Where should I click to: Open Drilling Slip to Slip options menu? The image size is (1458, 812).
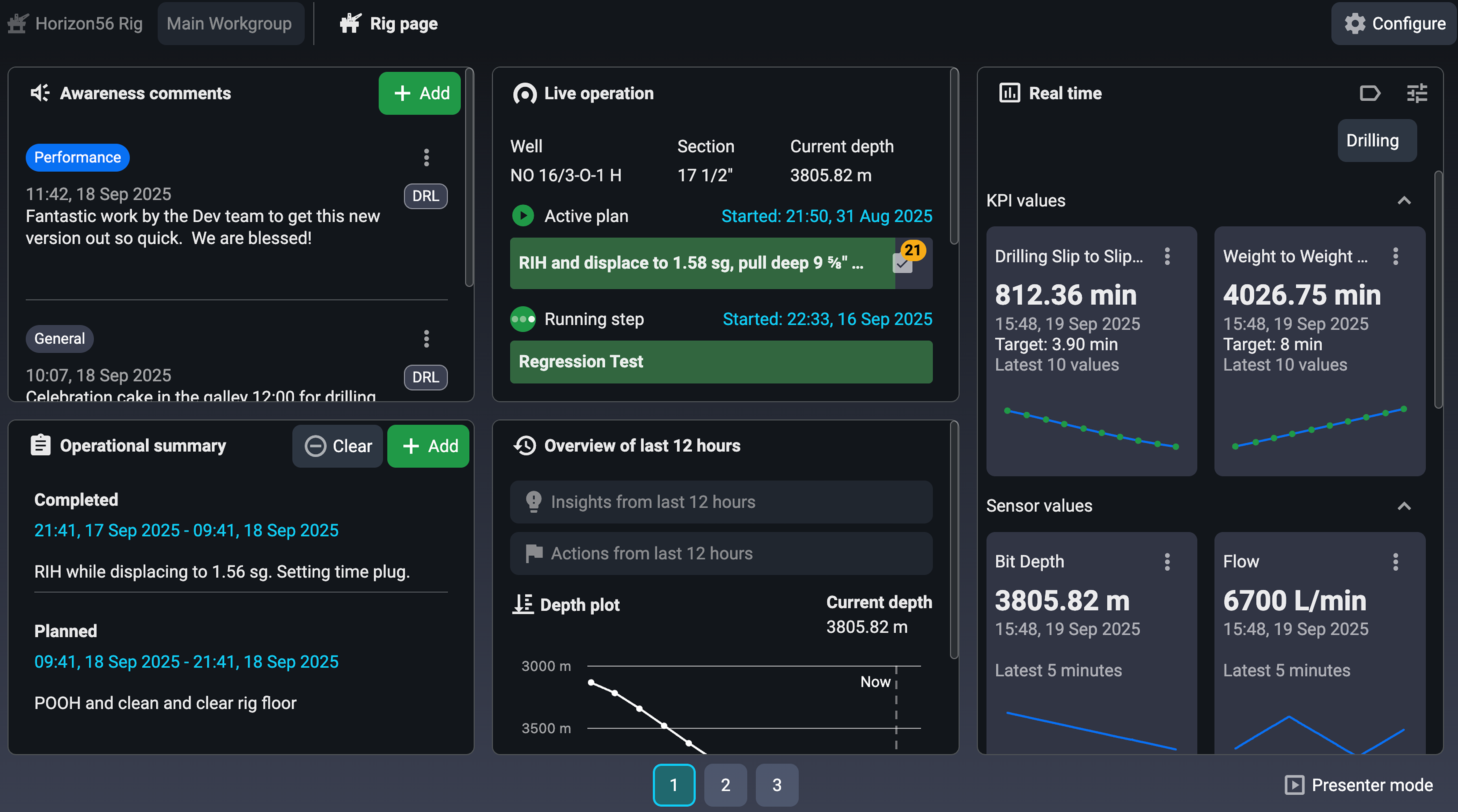[1167, 256]
